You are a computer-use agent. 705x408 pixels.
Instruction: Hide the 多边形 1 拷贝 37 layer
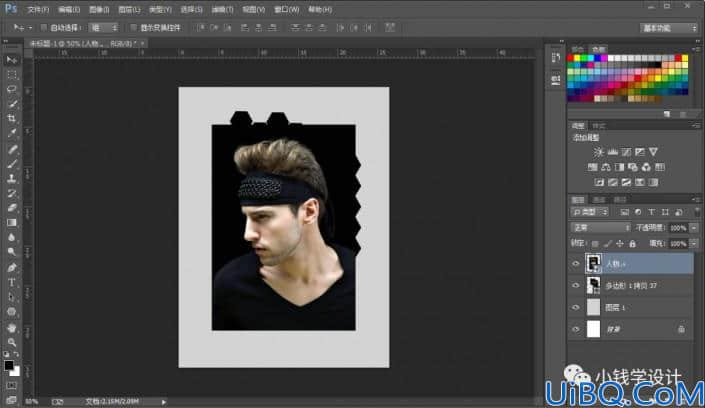[576, 285]
